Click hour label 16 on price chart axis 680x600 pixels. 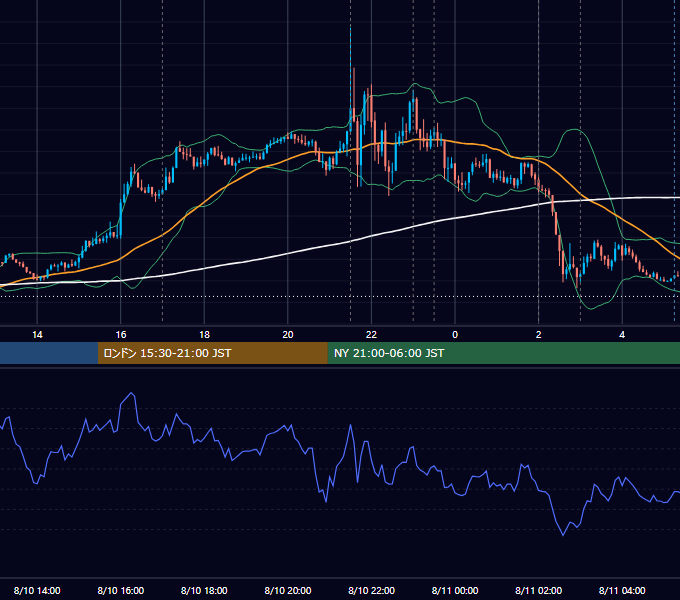(121, 335)
